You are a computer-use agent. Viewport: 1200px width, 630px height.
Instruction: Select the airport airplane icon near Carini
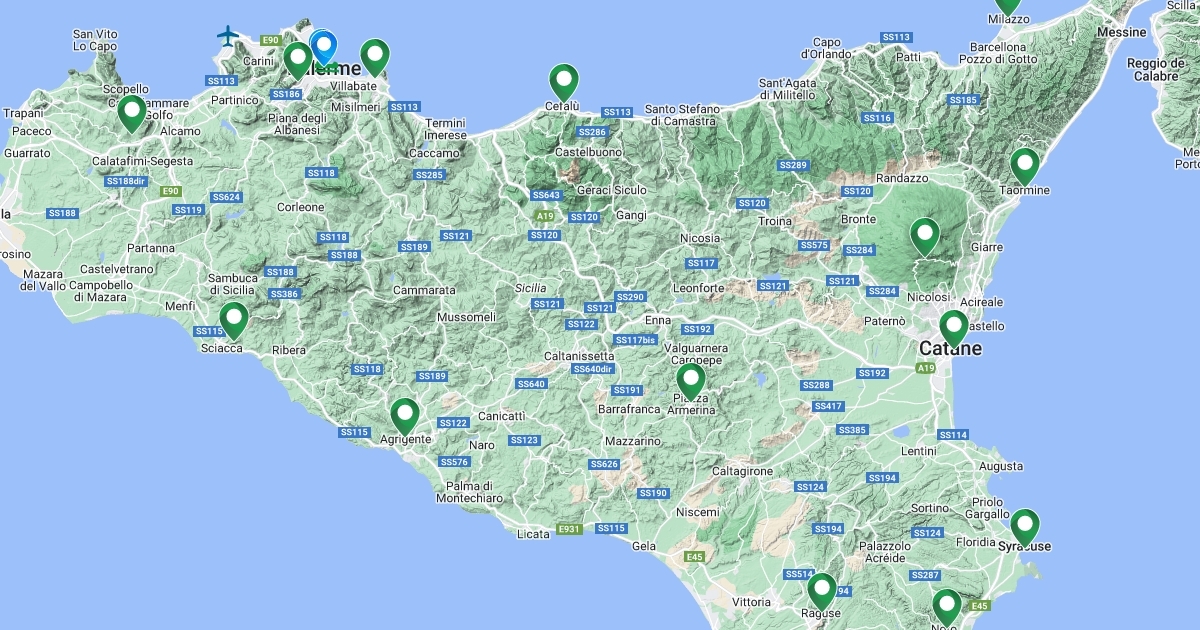tap(229, 36)
